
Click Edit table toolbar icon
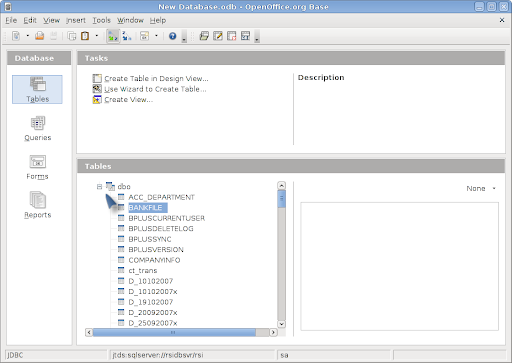tap(218, 36)
